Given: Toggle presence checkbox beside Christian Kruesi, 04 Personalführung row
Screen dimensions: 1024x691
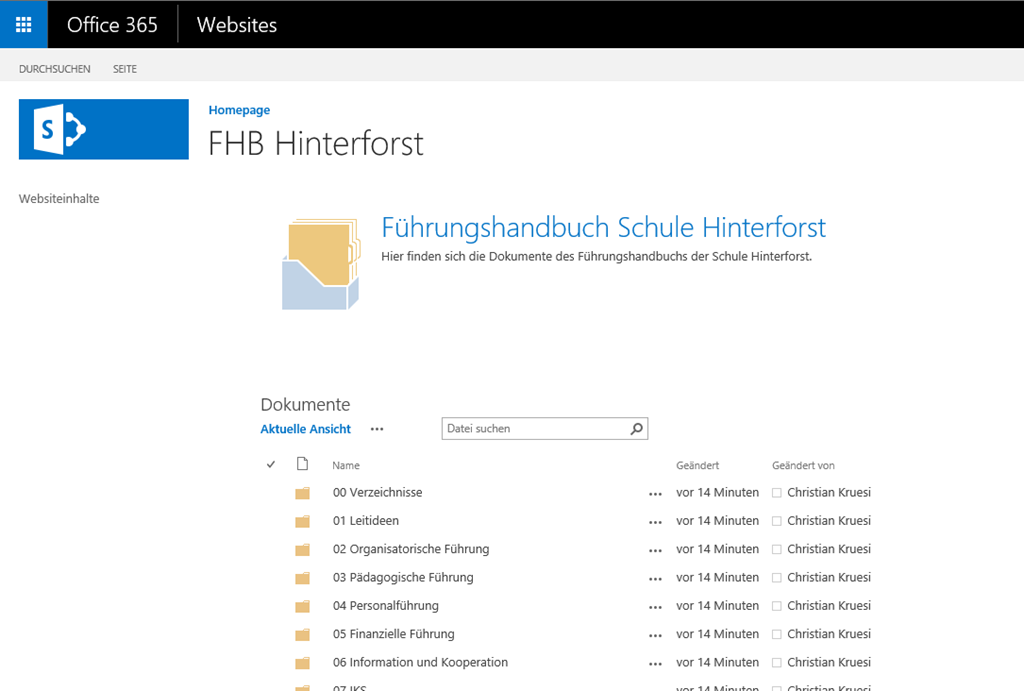Looking at the screenshot, I should [x=777, y=606].
